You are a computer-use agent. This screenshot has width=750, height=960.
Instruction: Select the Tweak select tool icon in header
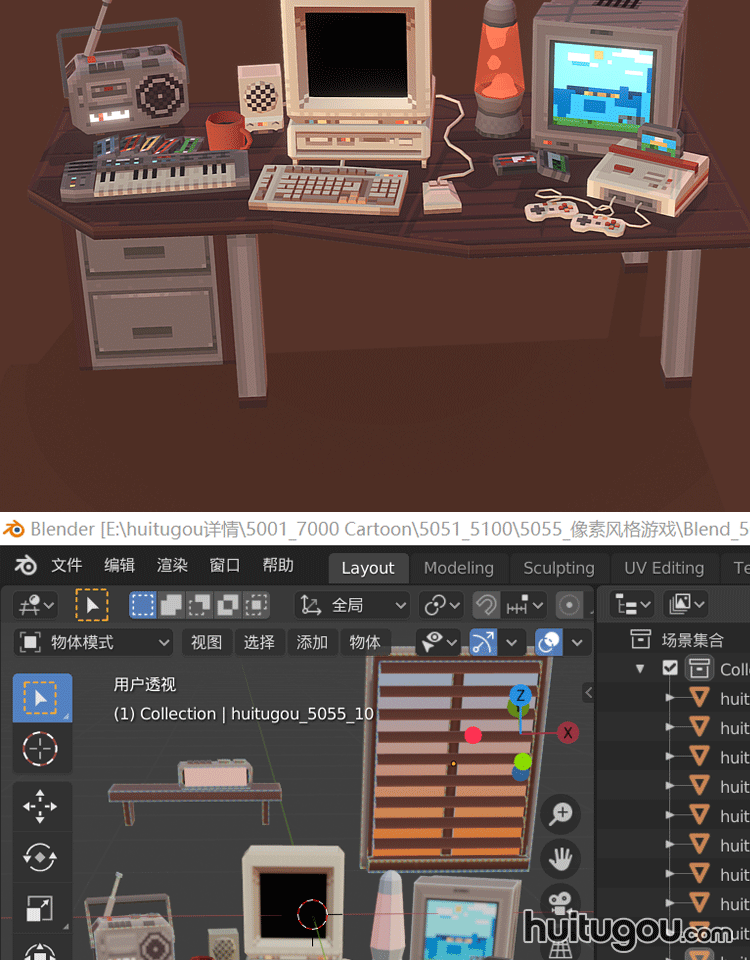pos(92,606)
